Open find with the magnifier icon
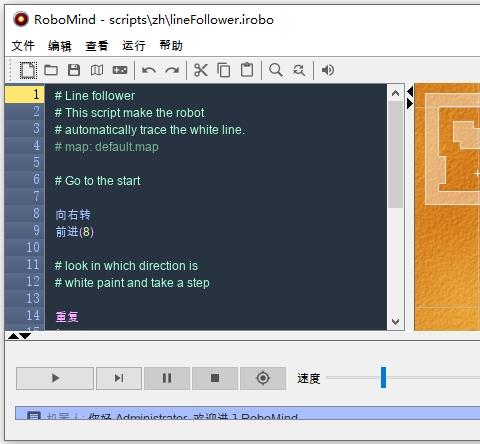 276,70
